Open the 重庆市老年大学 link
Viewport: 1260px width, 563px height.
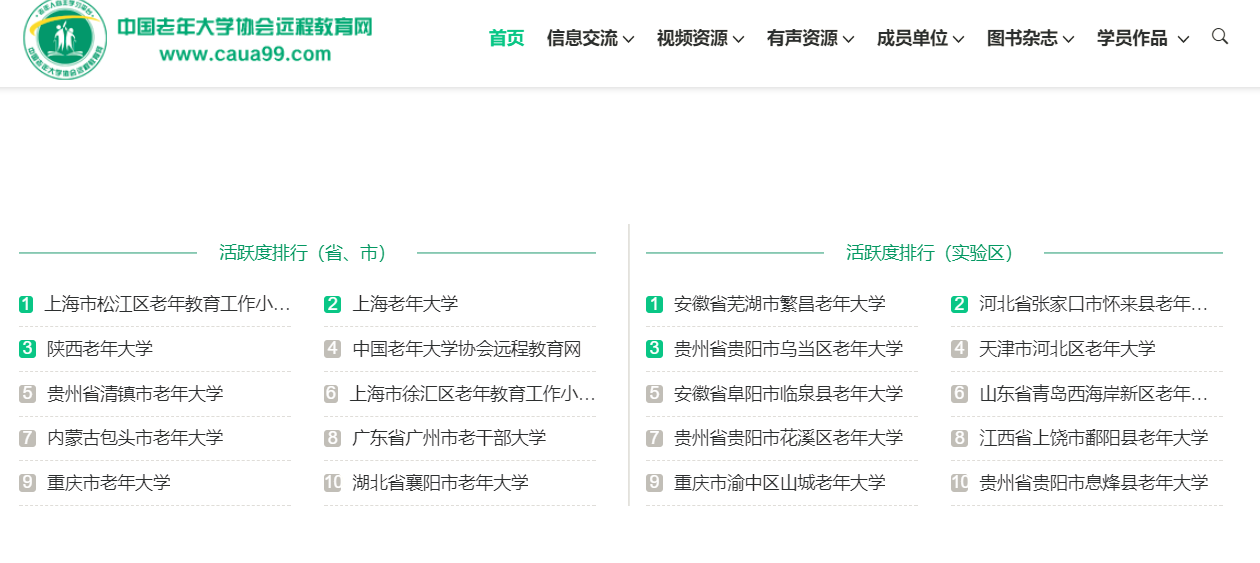(x=109, y=483)
